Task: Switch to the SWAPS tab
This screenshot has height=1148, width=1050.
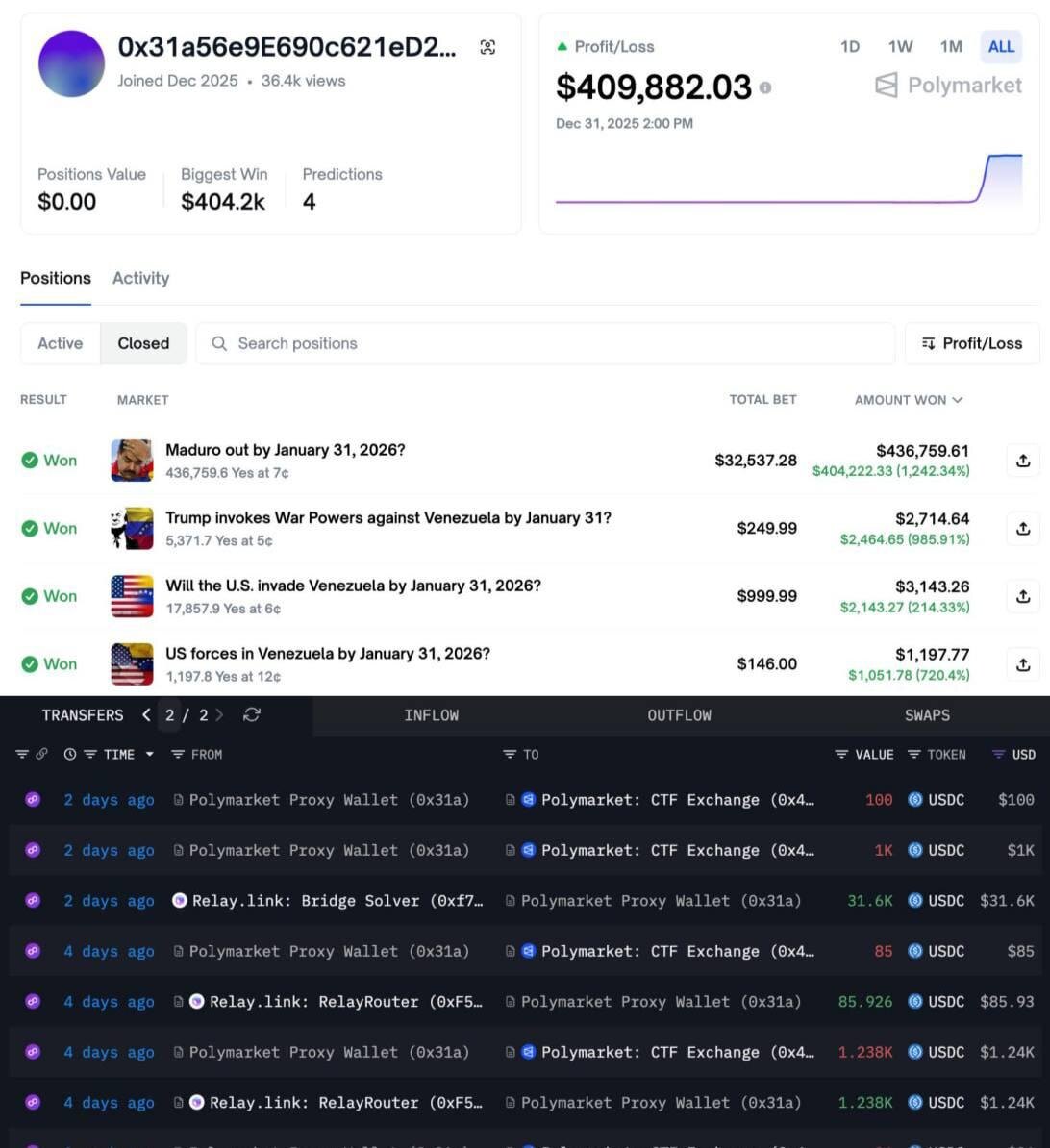Action: tap(927, 715)
